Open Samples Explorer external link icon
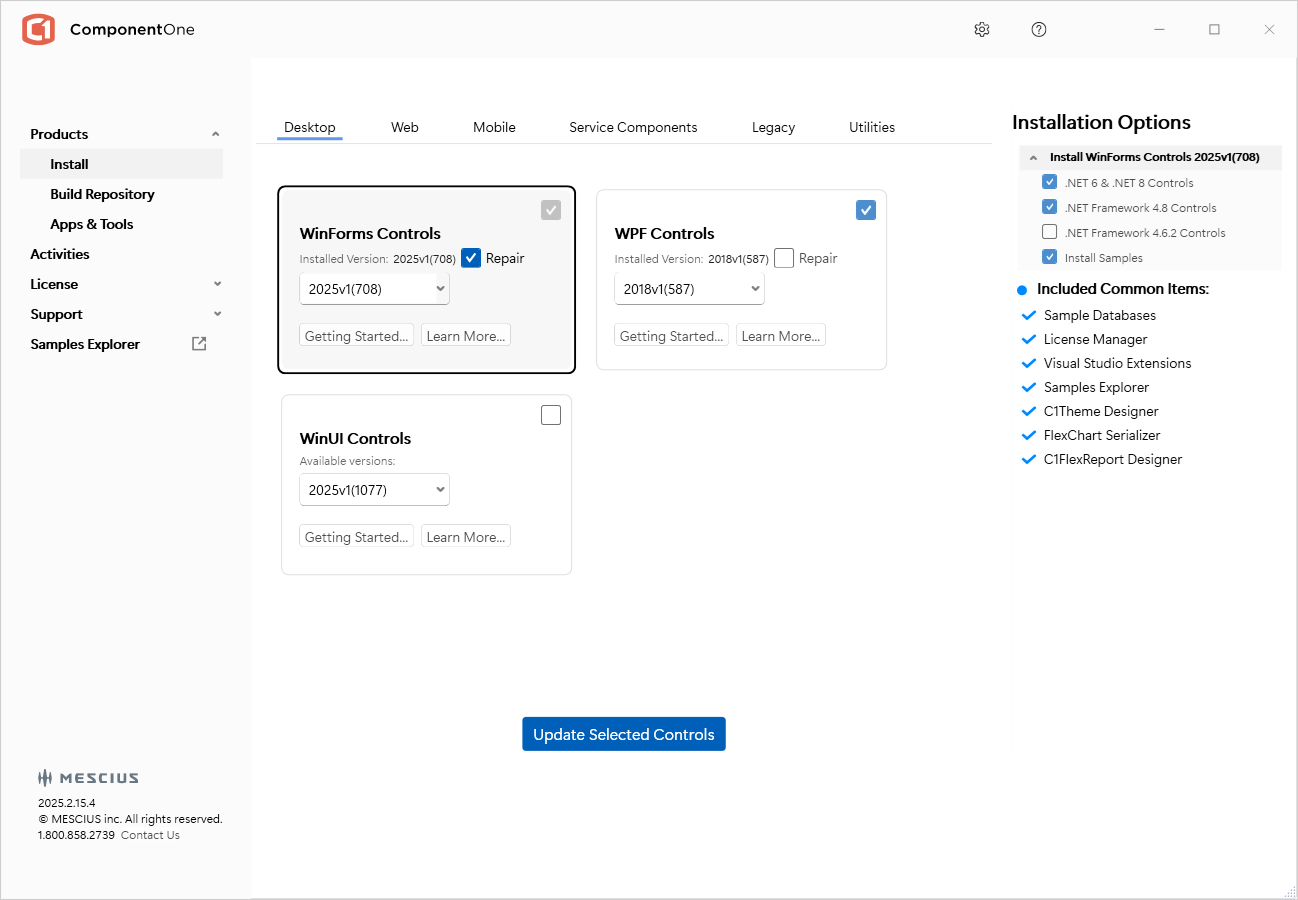The width and height of the screenshot is (1298, 900). (x=199, y=344)
